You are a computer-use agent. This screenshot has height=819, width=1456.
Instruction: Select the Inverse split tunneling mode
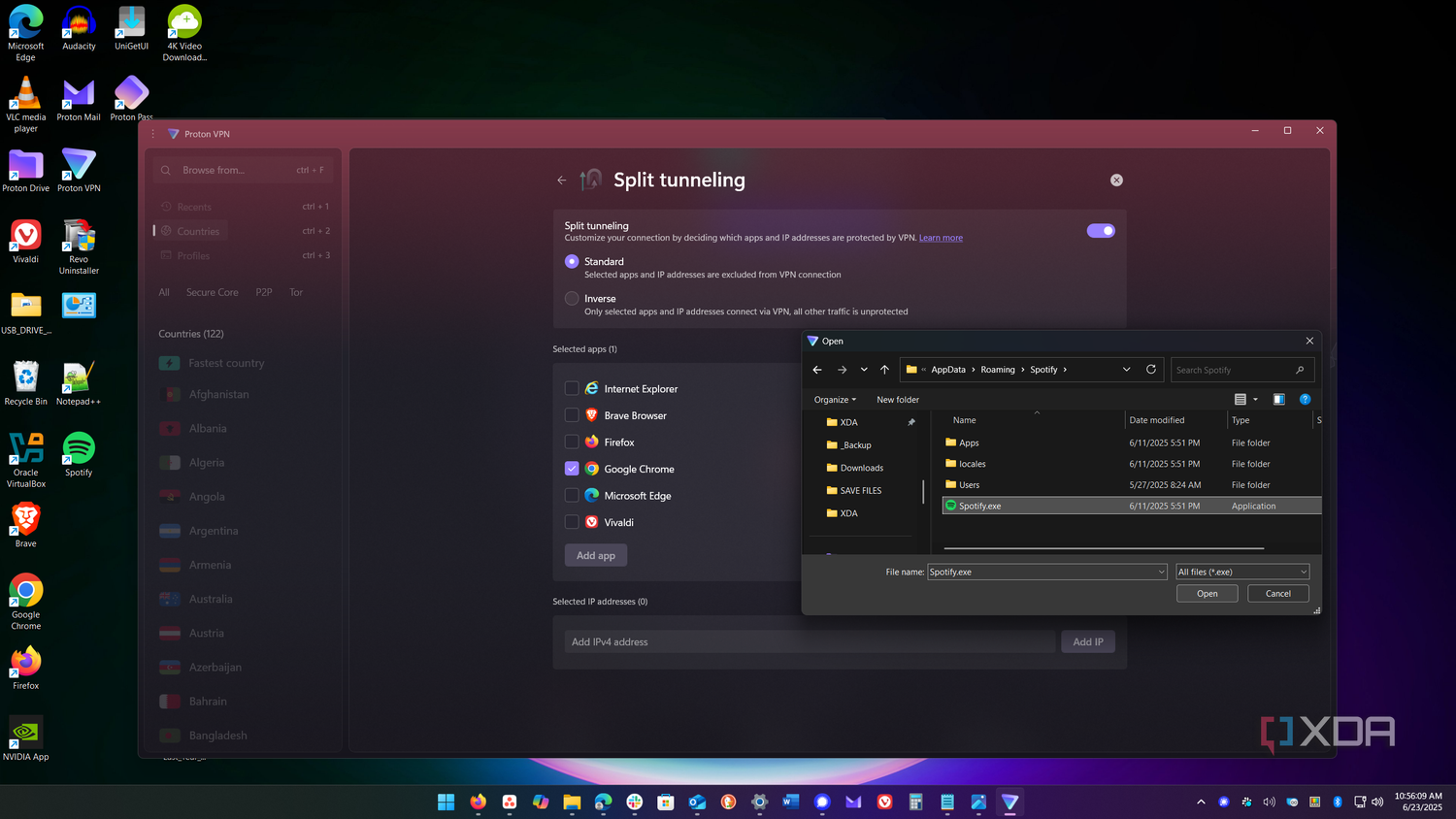tap(572, 299)
